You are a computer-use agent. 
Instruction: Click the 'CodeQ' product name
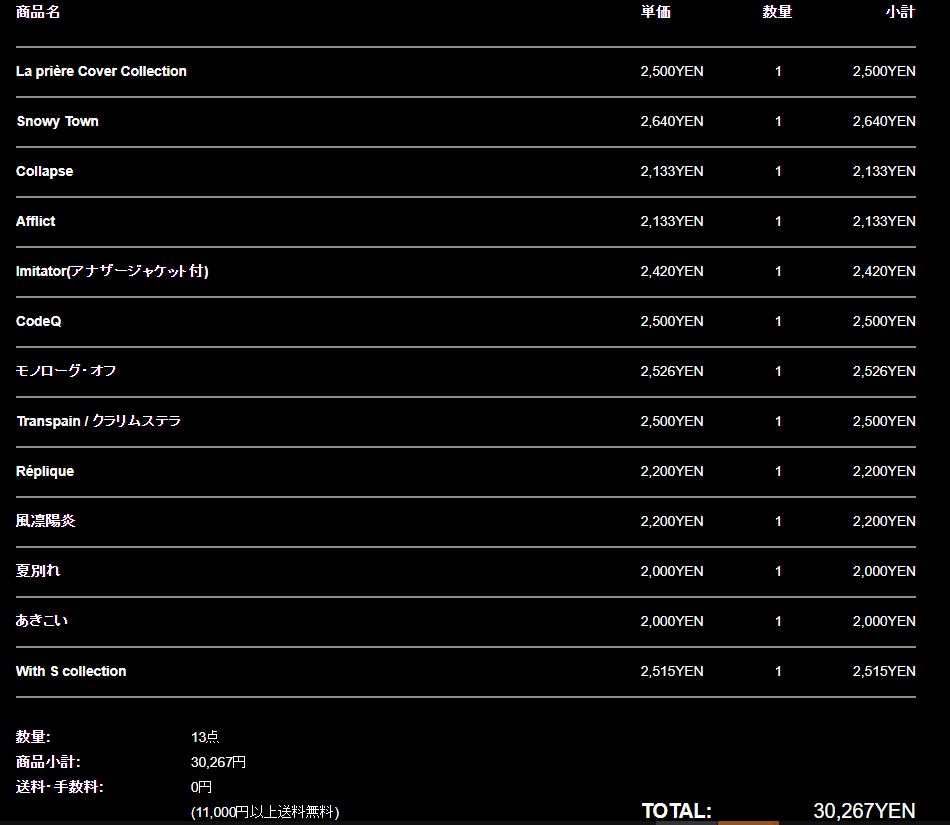click(x=38, y=321)
